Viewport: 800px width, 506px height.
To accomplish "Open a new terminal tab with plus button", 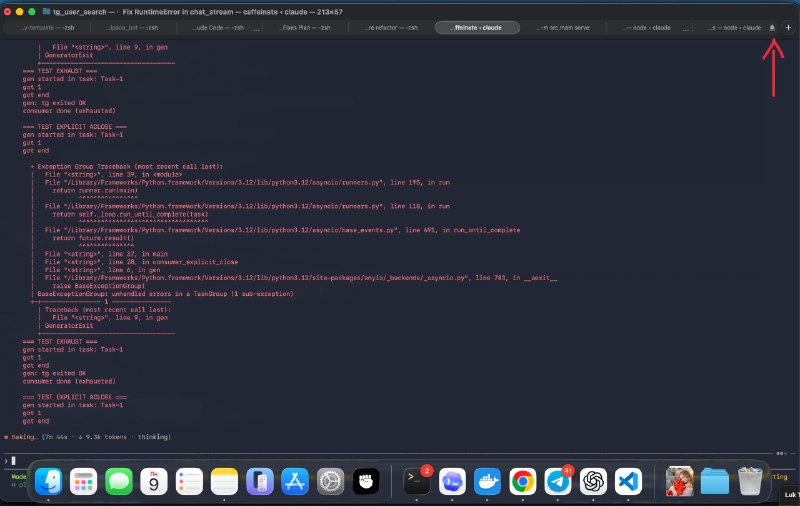I will click(788, 28).
